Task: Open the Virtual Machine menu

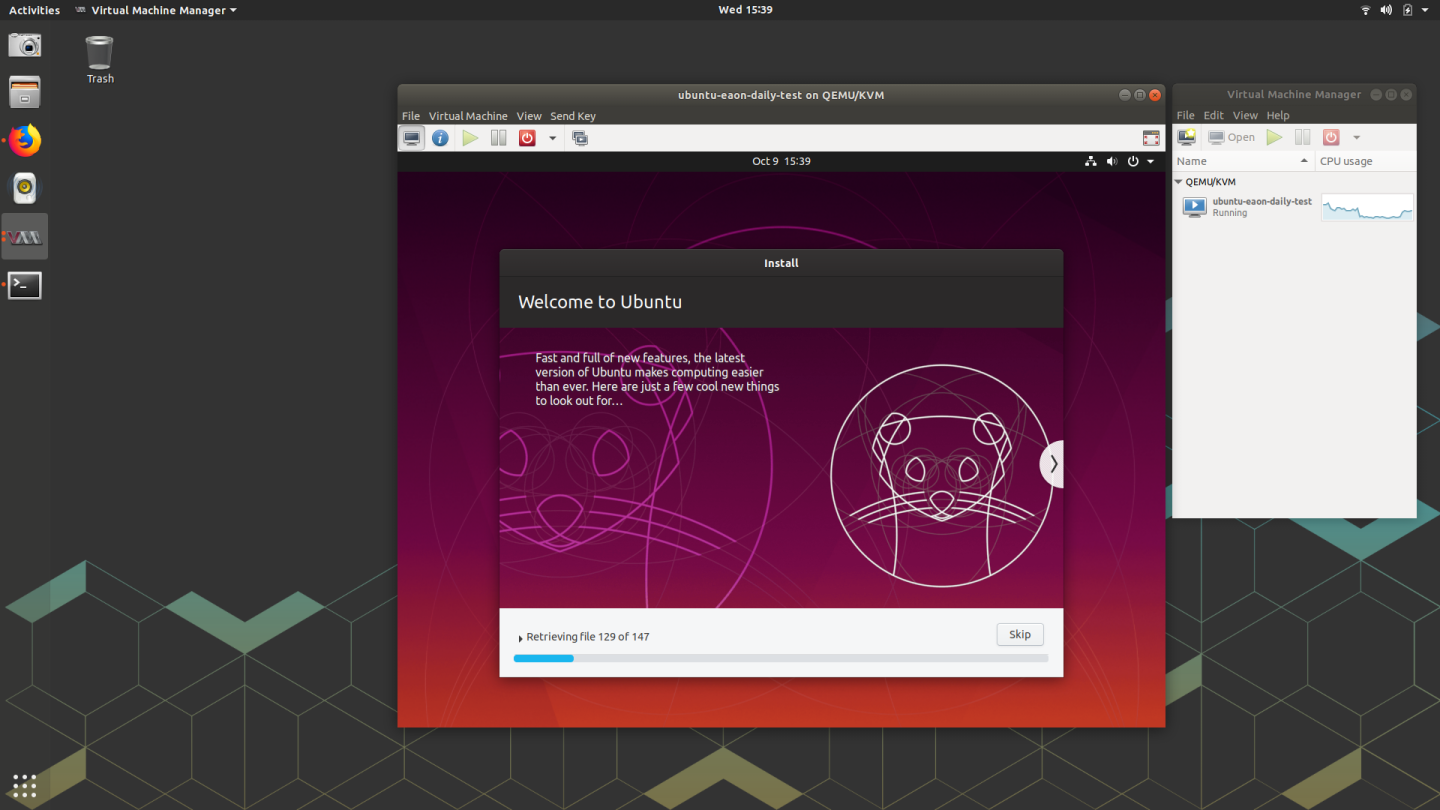Action: (x=468, y=115)
